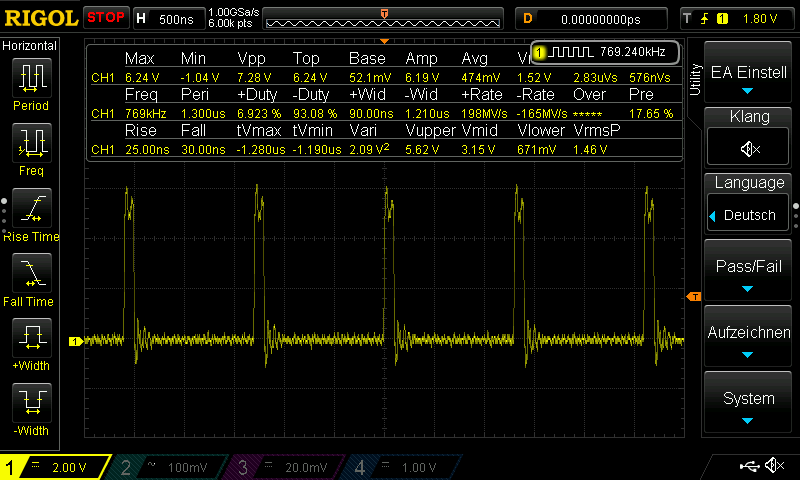Click the tVmax value -1.280us
800x480 pixels.
coord(261,149)
